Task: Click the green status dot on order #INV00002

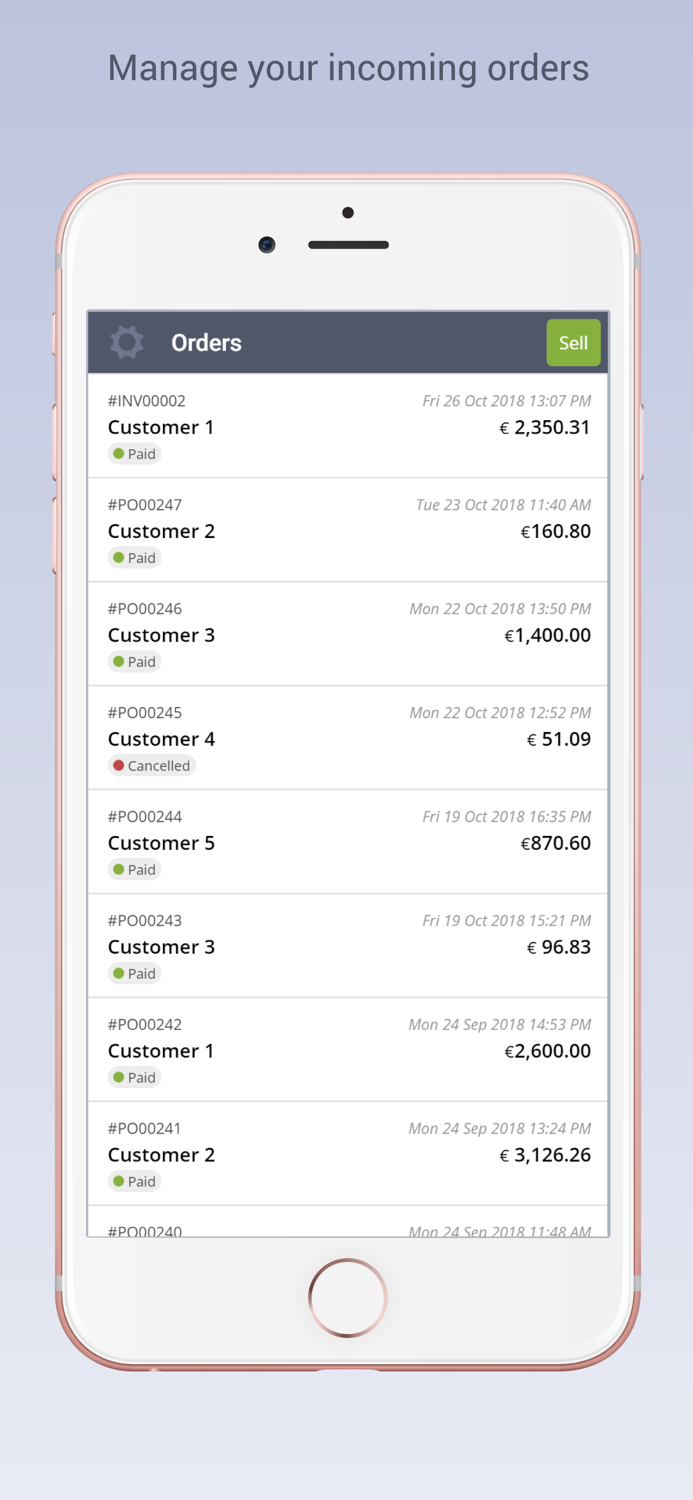Action: point(117,454)
